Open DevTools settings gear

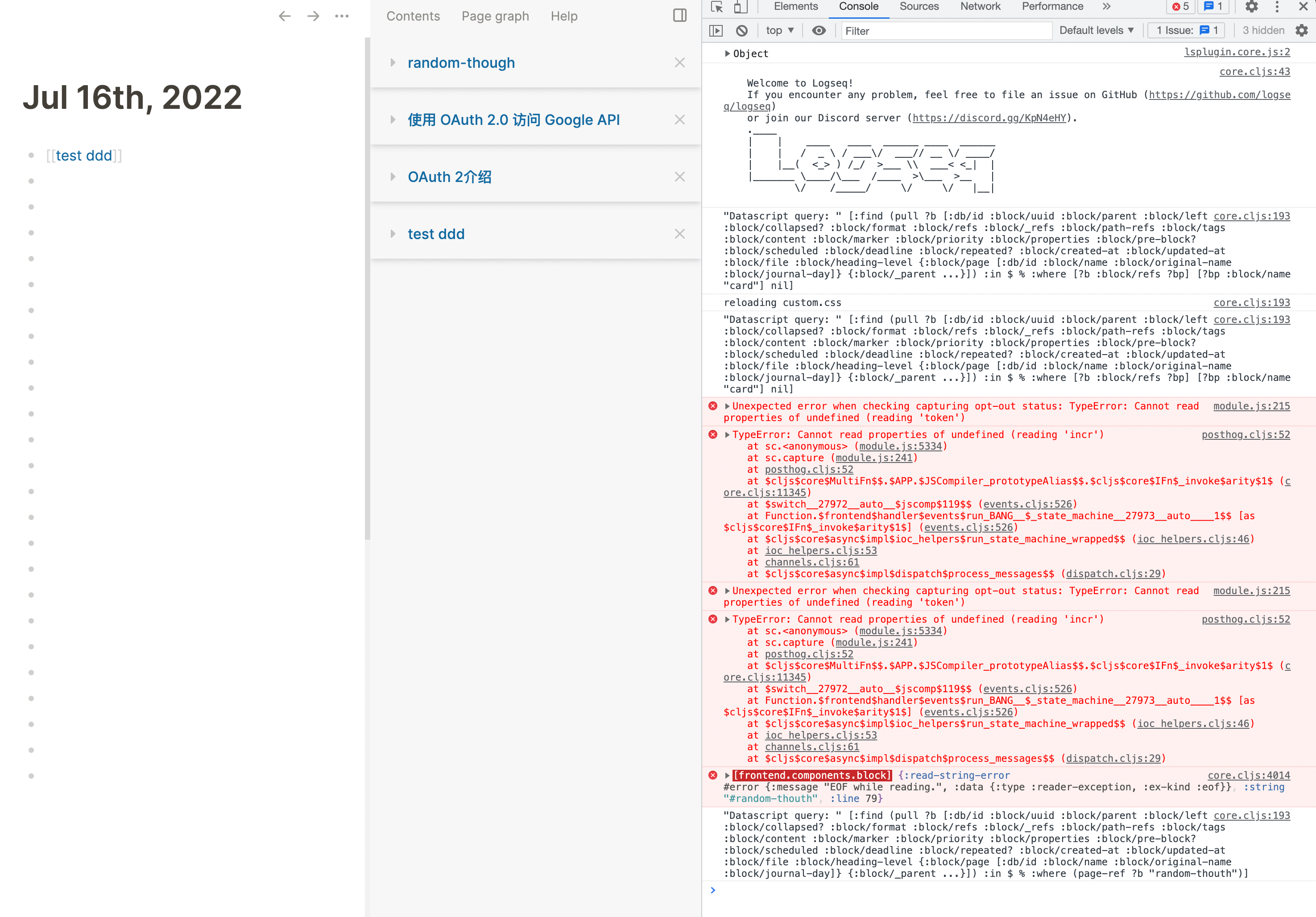pos(1251,6)
